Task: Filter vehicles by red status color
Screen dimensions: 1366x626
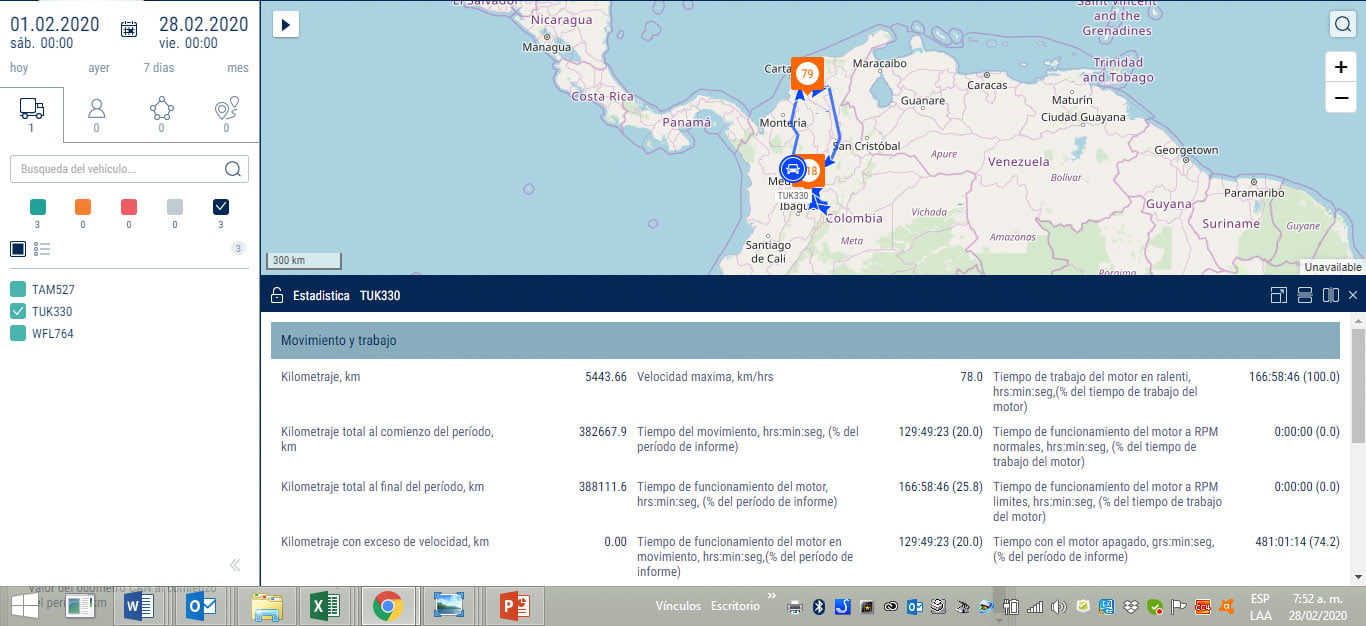Action: click(129, 207)
